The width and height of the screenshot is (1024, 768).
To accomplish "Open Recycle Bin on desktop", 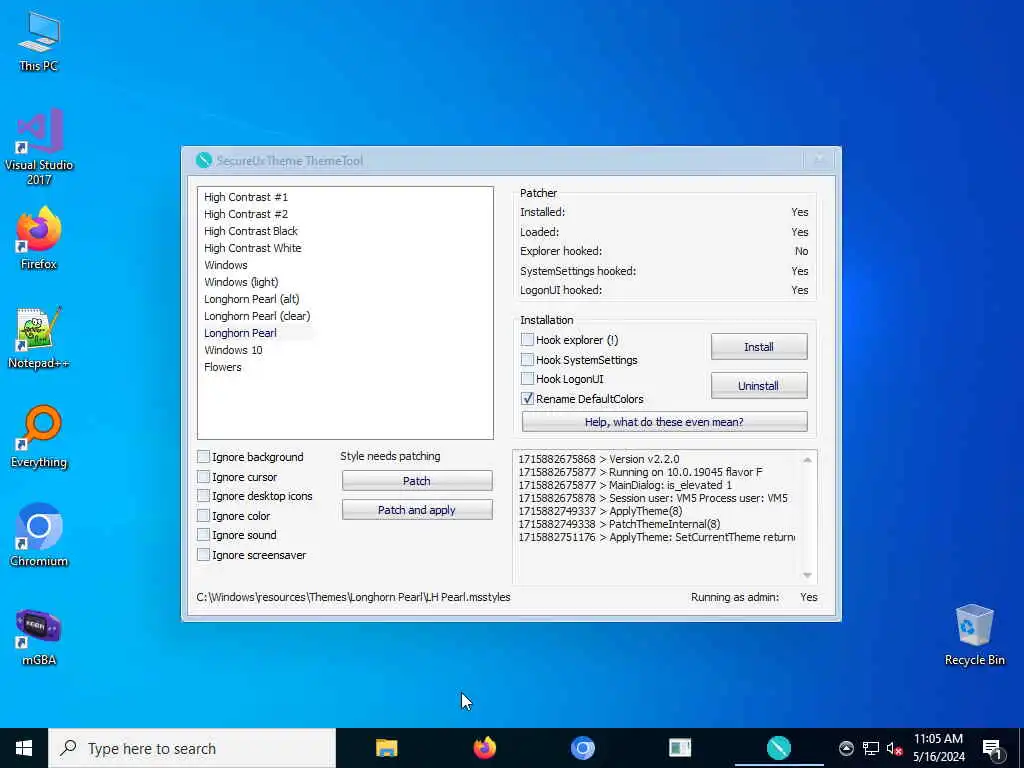I will pos(974,634).
